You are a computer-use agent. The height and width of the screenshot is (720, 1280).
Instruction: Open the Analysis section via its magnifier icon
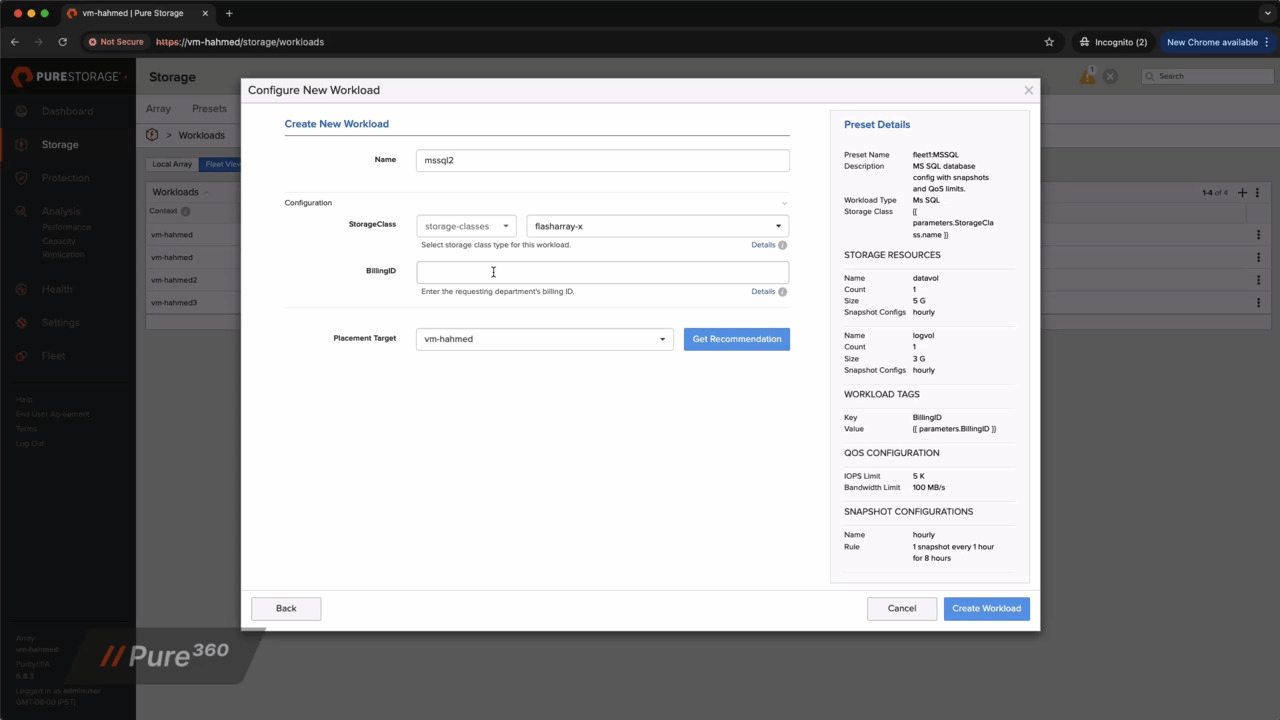tap(21, 211)
